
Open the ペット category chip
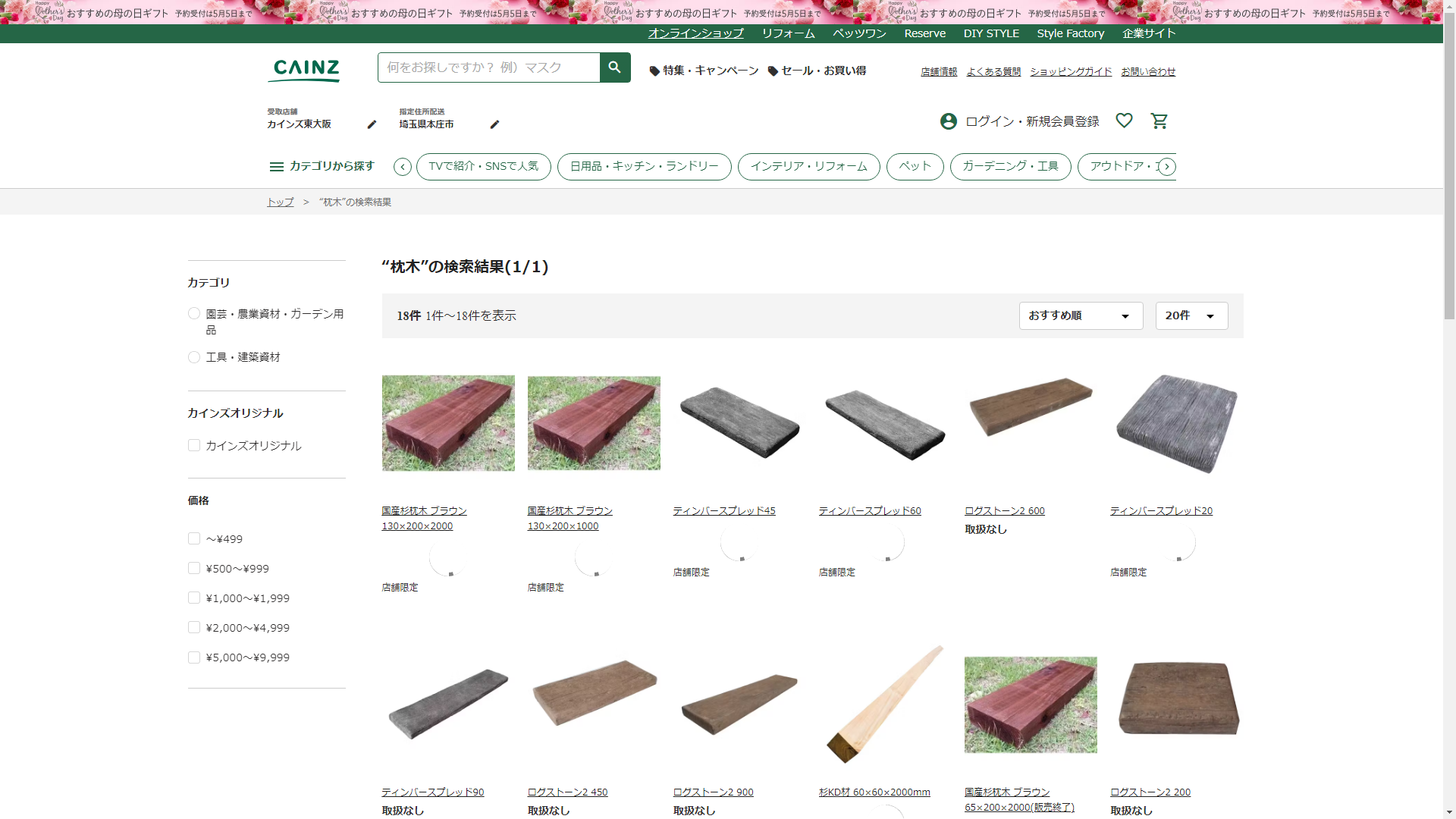click(x=915, y=166)
